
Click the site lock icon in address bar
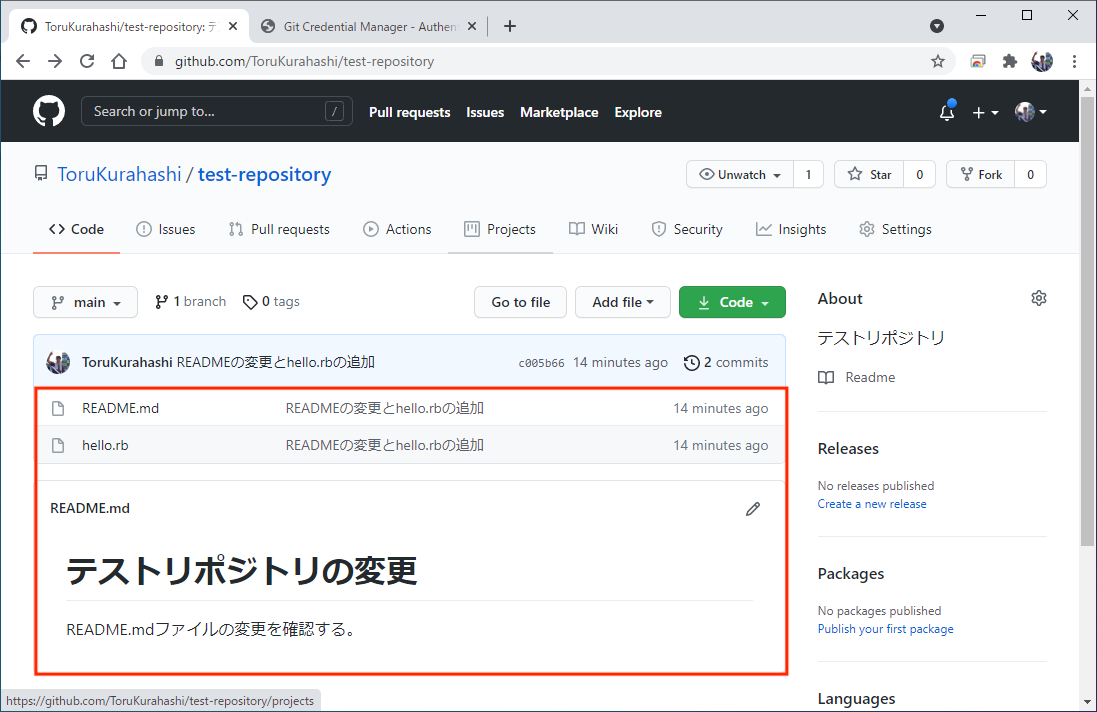coord(159,62)
